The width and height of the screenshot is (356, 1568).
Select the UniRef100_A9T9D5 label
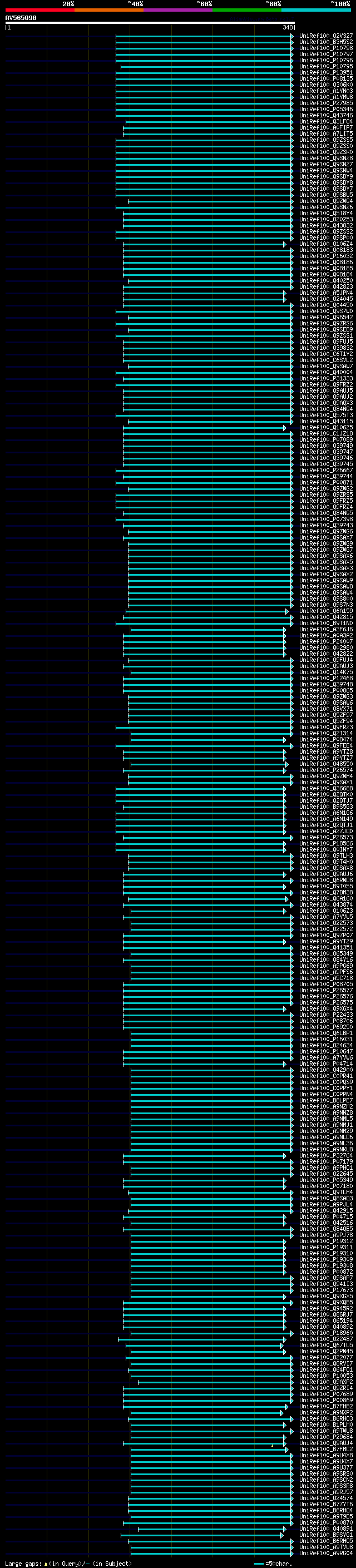click(326, 1516)
